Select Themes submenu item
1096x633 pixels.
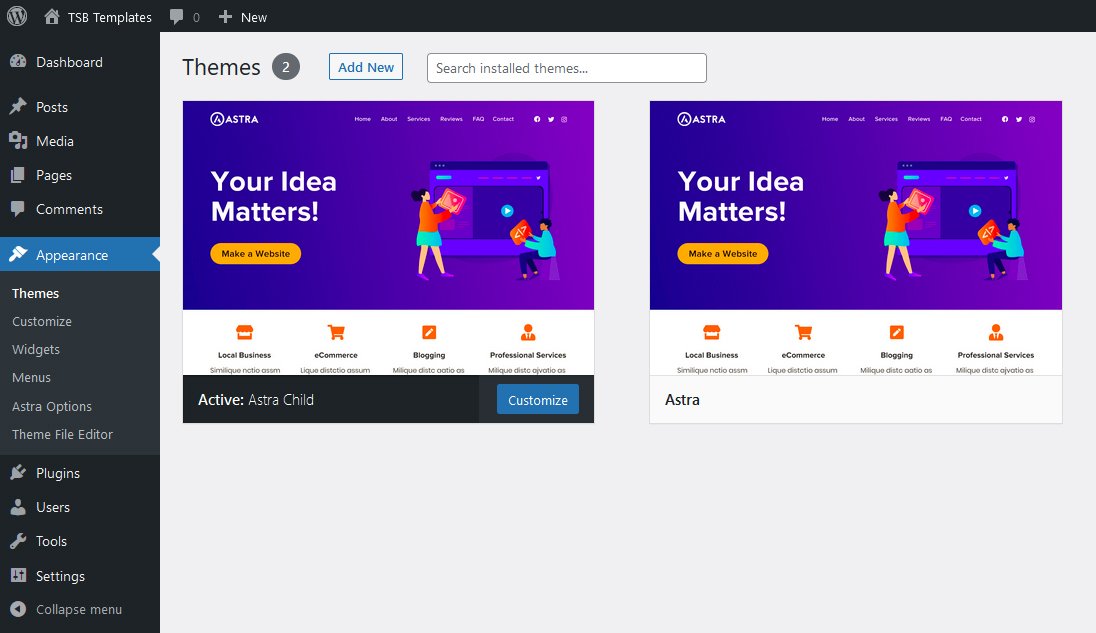tap(35, 293)
